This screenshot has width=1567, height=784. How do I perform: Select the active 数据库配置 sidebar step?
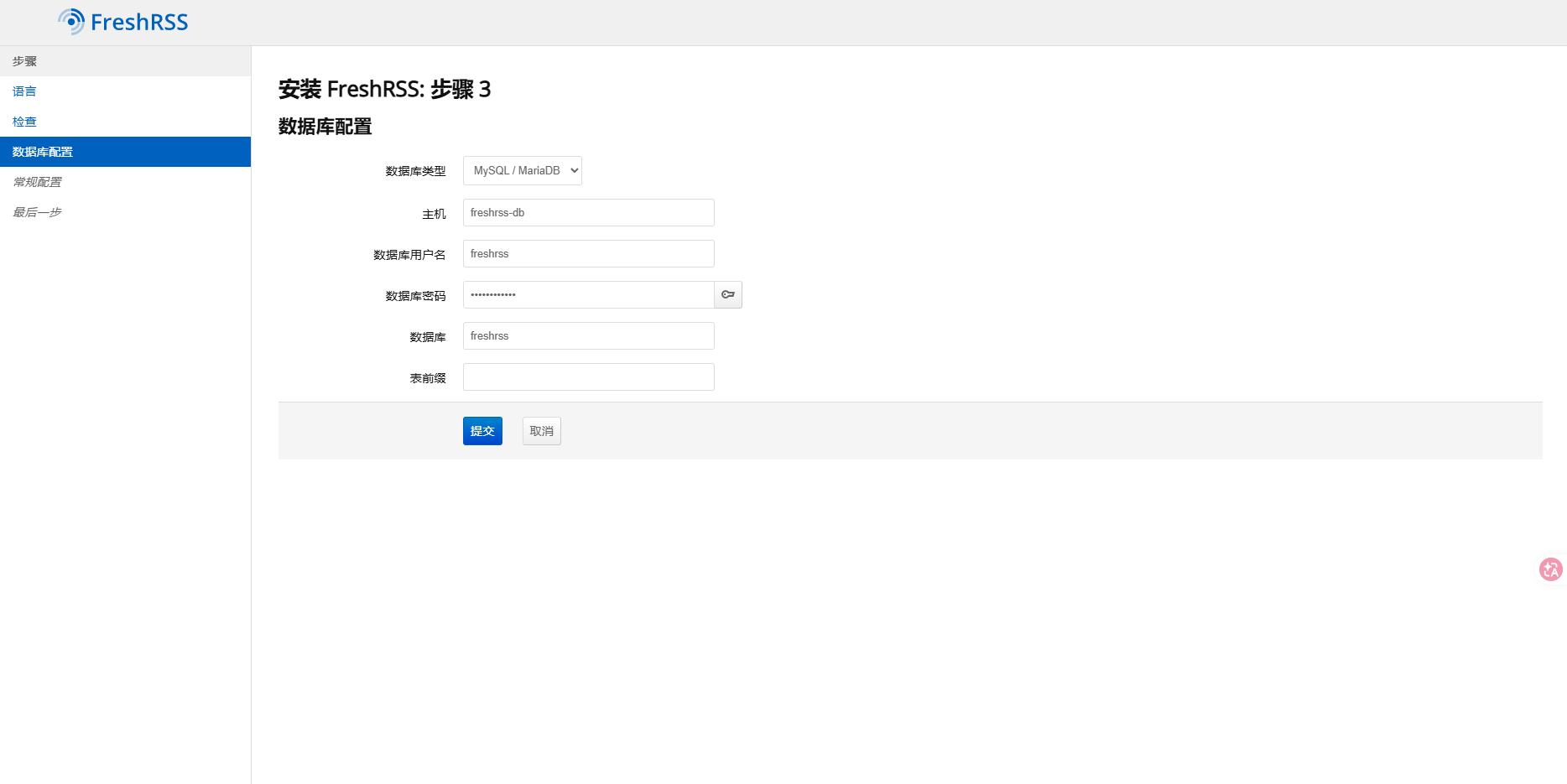(x=43, y=152)
